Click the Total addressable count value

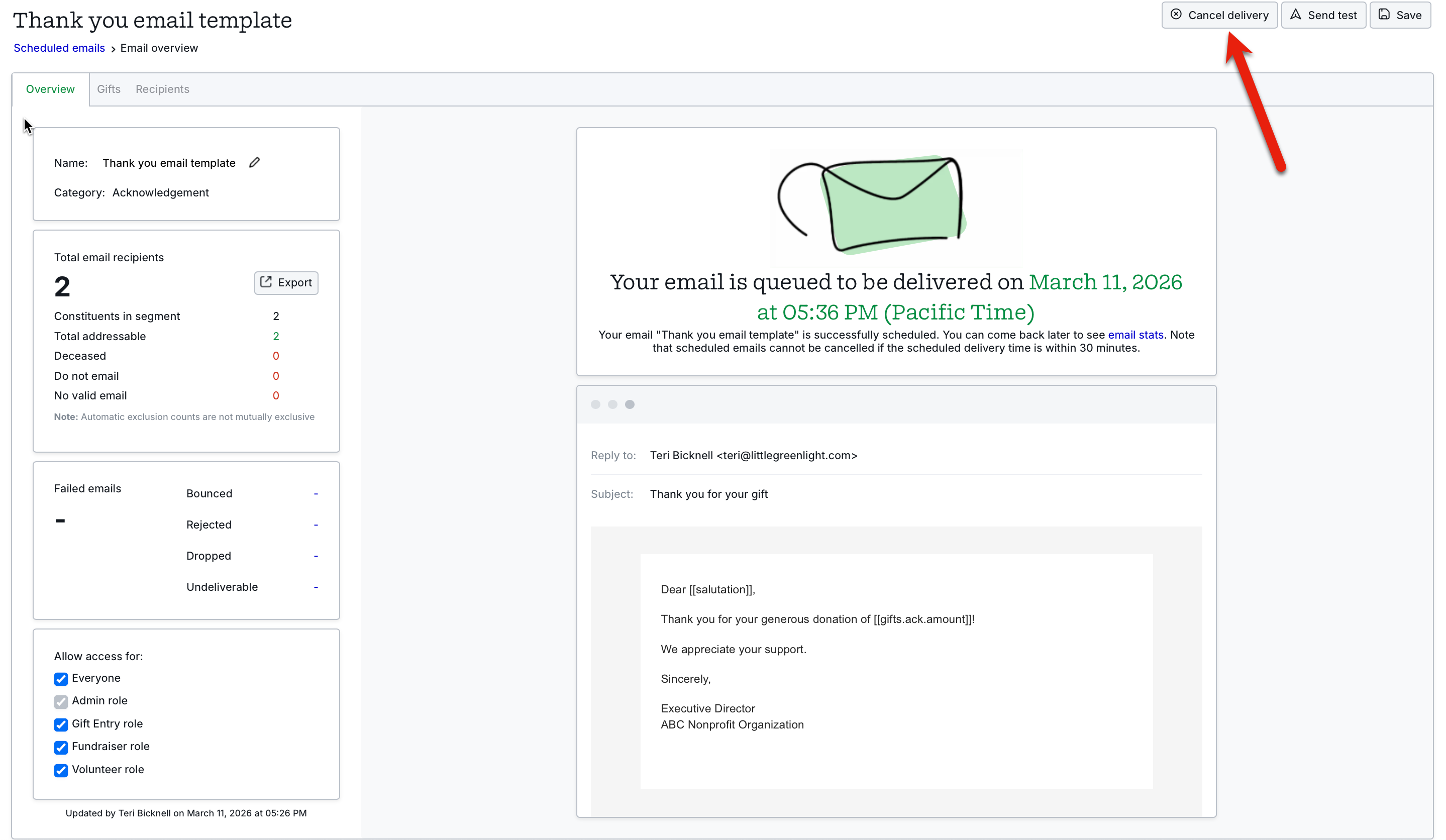276,336
